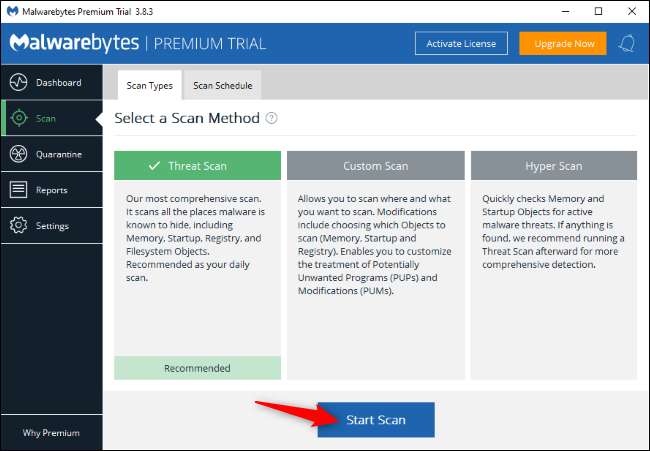
Task: Click the Hyper Scan description text
Action: pos(553,231)
